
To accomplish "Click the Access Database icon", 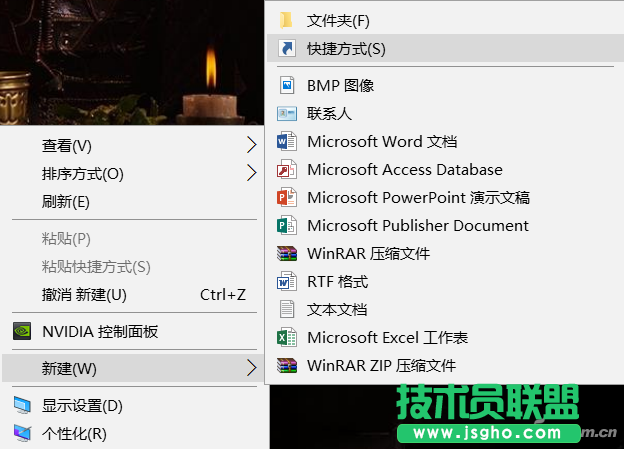I will [x=287, y=170].
